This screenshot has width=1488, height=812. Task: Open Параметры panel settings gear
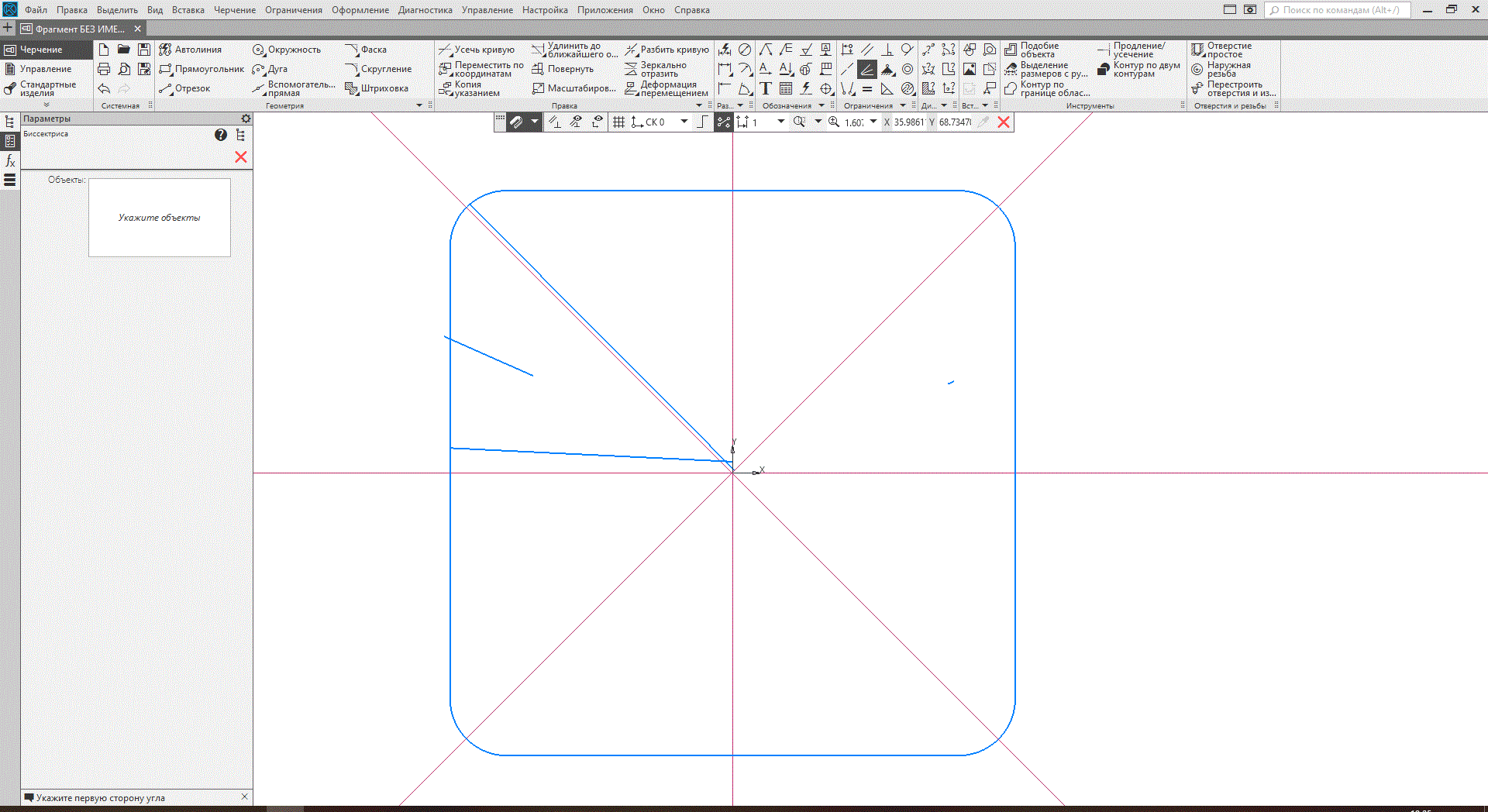[246, 119]
